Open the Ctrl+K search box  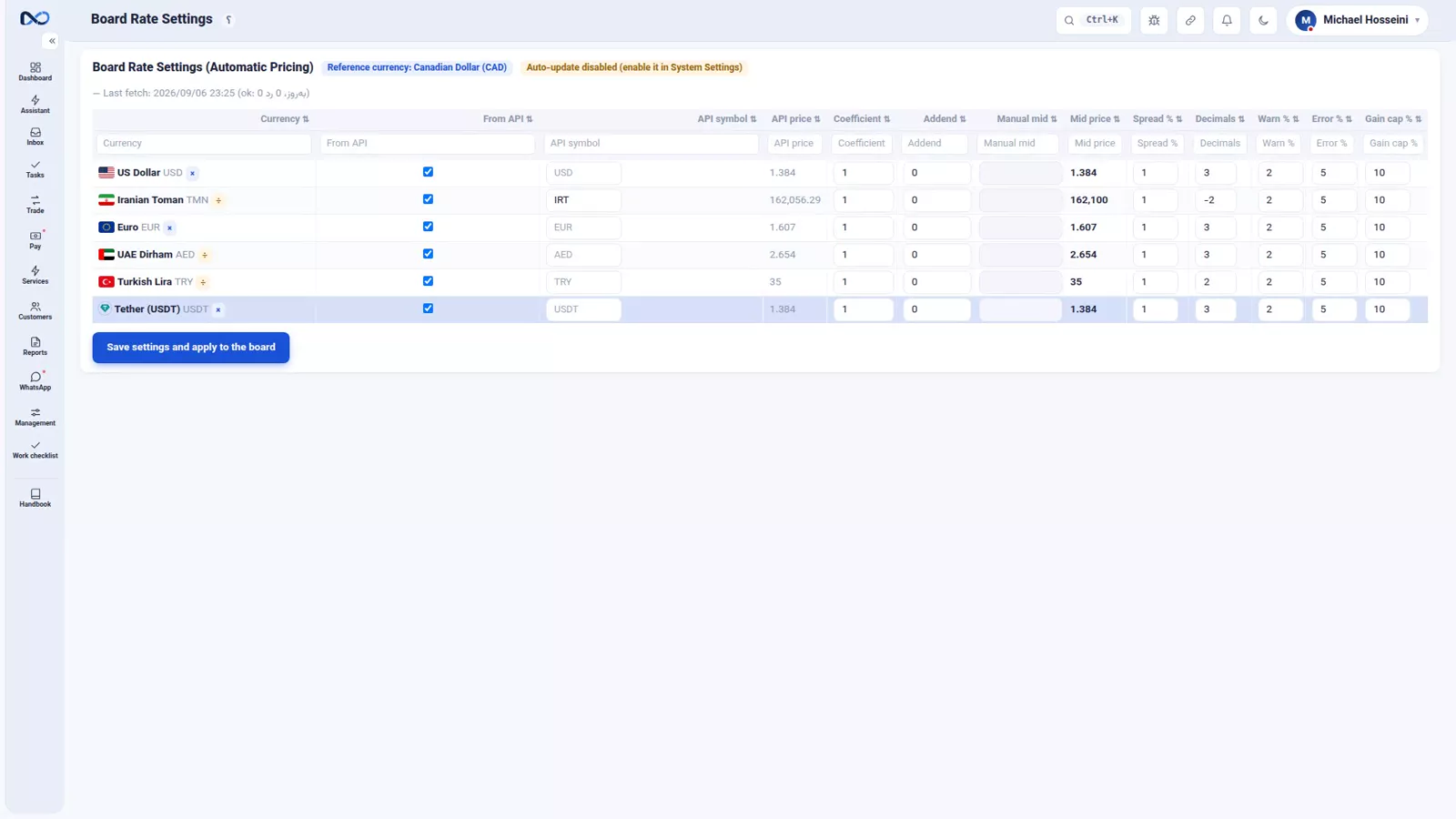[x=1094, y=20]
